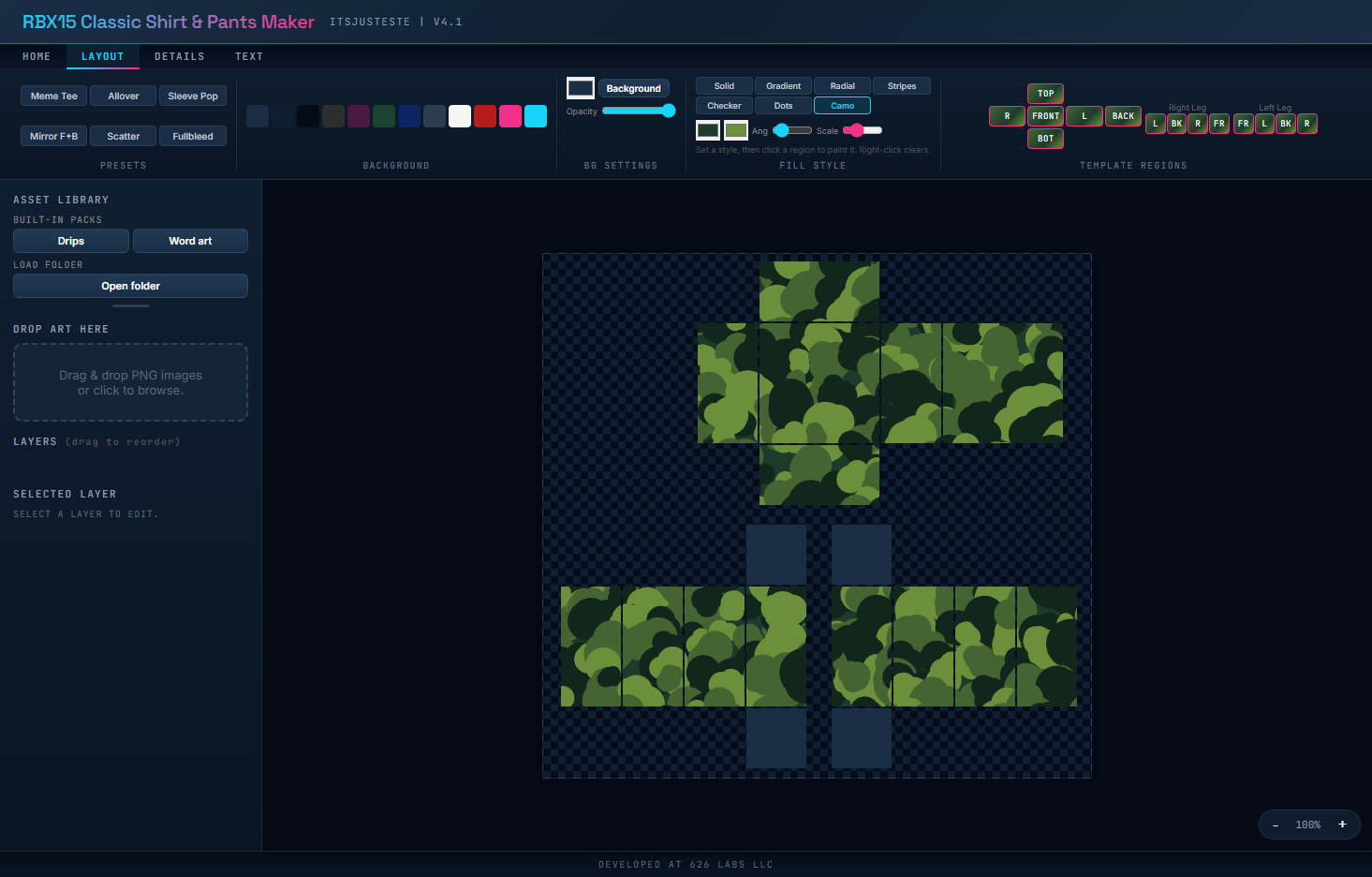Select the FRONT template region
The image size is (1372, 877).
pyautogui.click(x=1045, y=116)
